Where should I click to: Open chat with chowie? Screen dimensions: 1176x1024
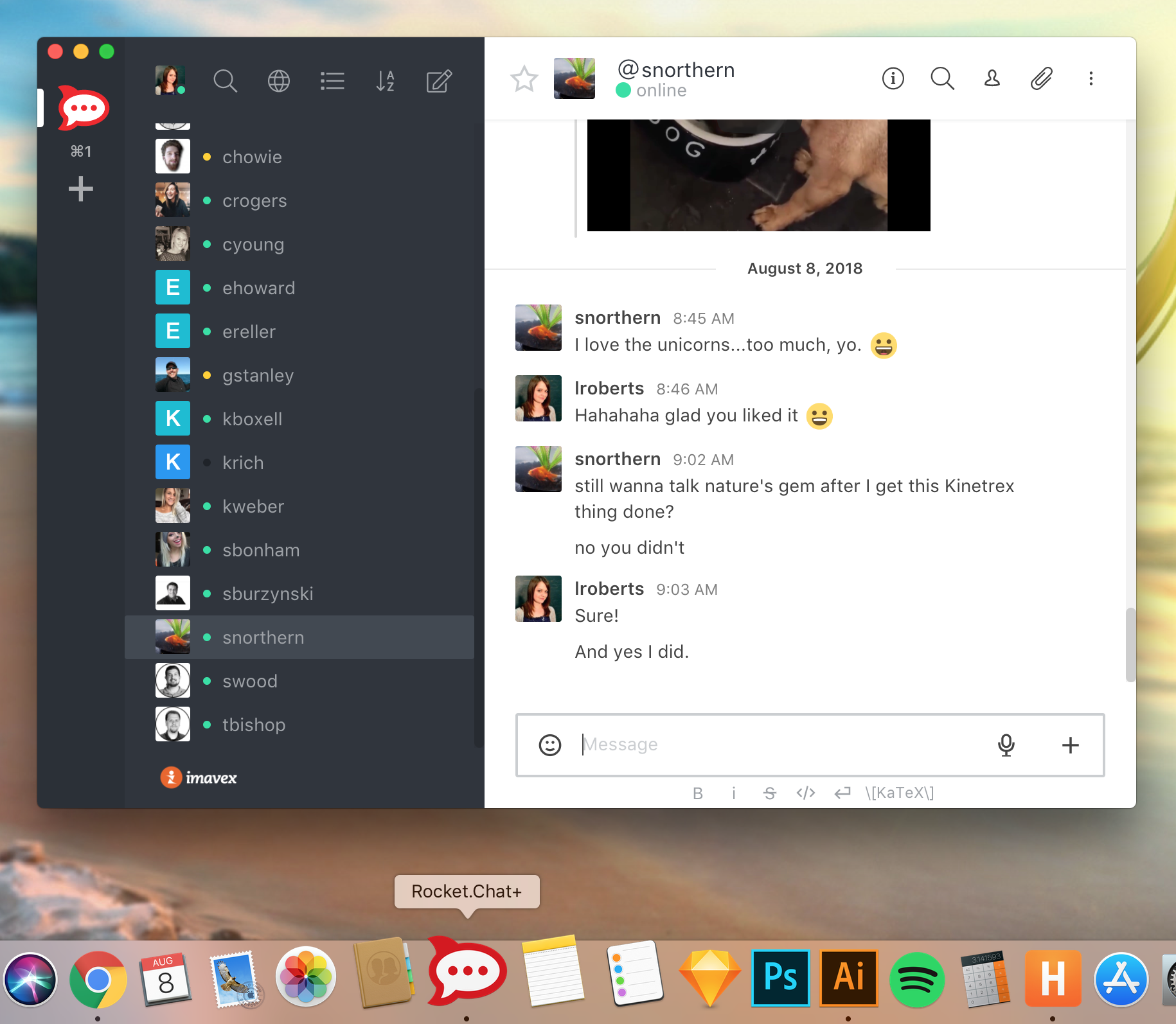click(x=299, y=157)
